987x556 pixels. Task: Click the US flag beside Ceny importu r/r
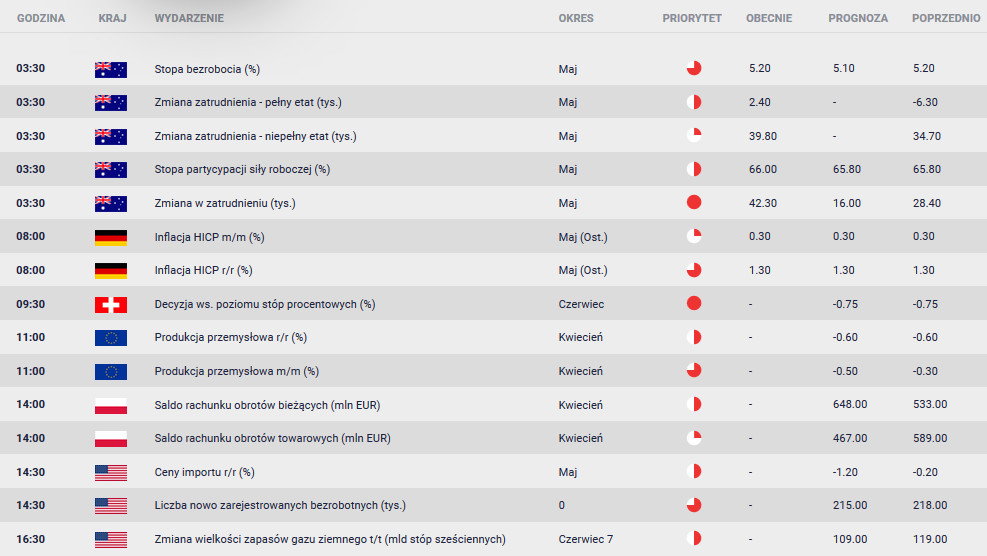pos(111,473)
